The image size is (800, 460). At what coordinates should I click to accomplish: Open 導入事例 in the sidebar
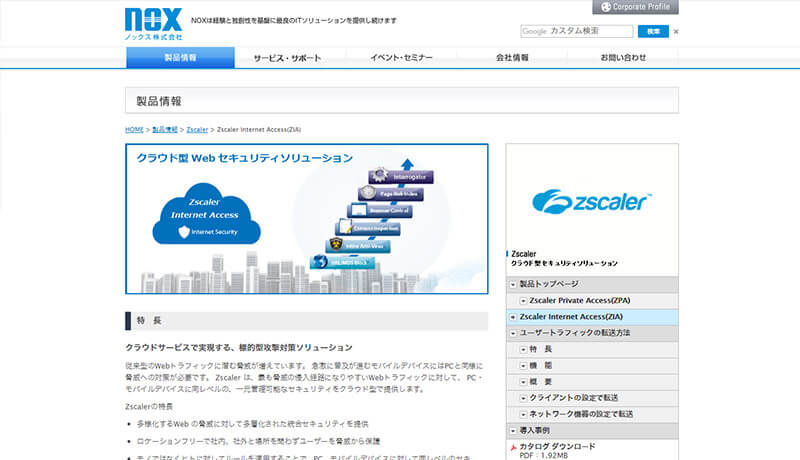tap(592, 430)
